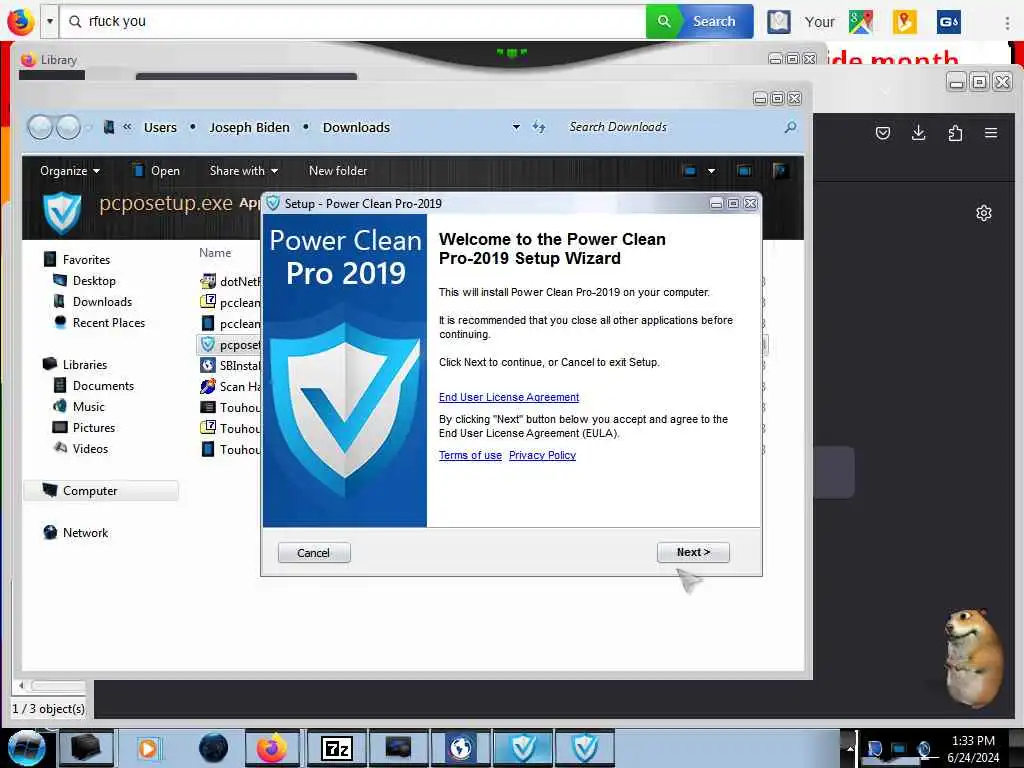This screenshot has height=768, width=1024.
Task: Click the Search Downloads field
Action: point(673,127)
